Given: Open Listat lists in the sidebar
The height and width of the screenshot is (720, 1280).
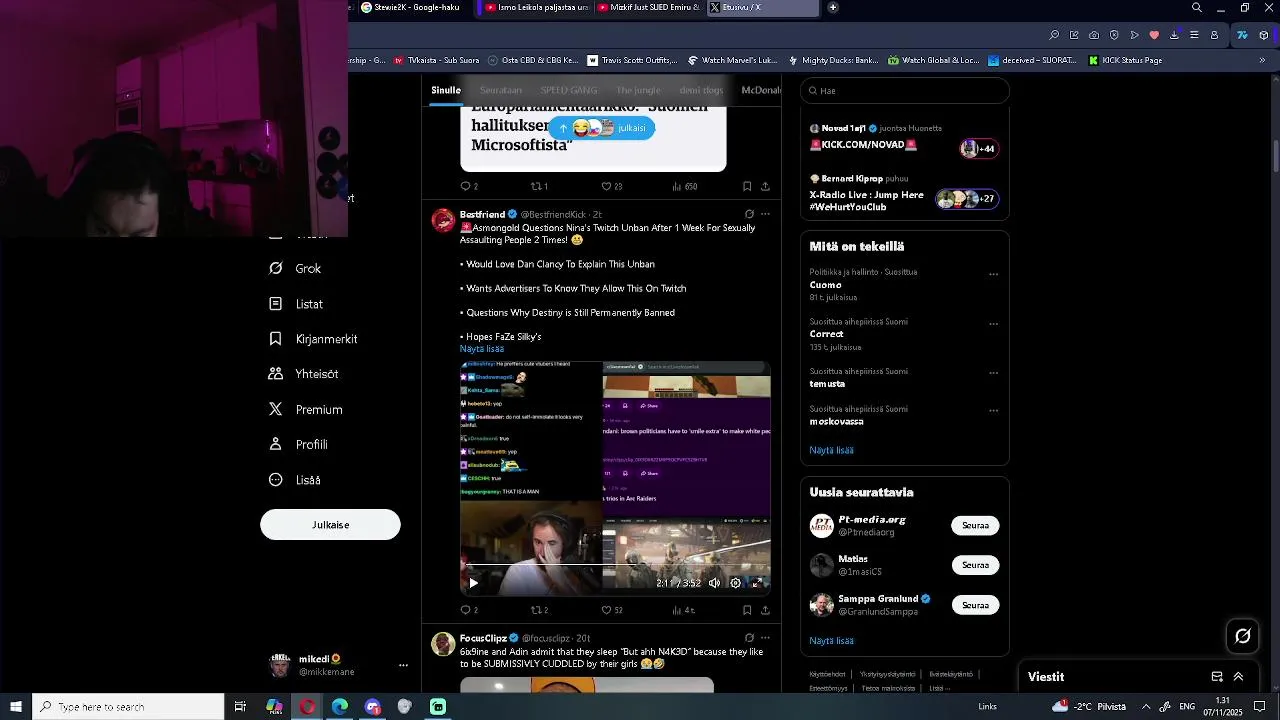Looking at the screenshot, I should point(296,304).
